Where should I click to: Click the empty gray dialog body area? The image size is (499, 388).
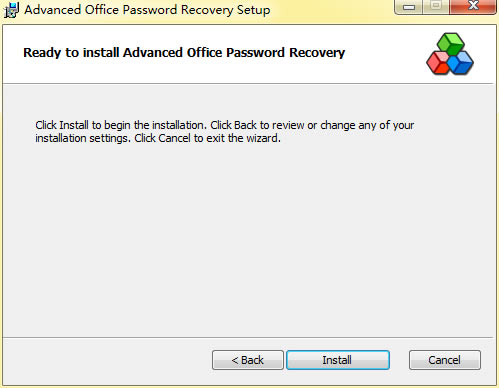point(248,240)
